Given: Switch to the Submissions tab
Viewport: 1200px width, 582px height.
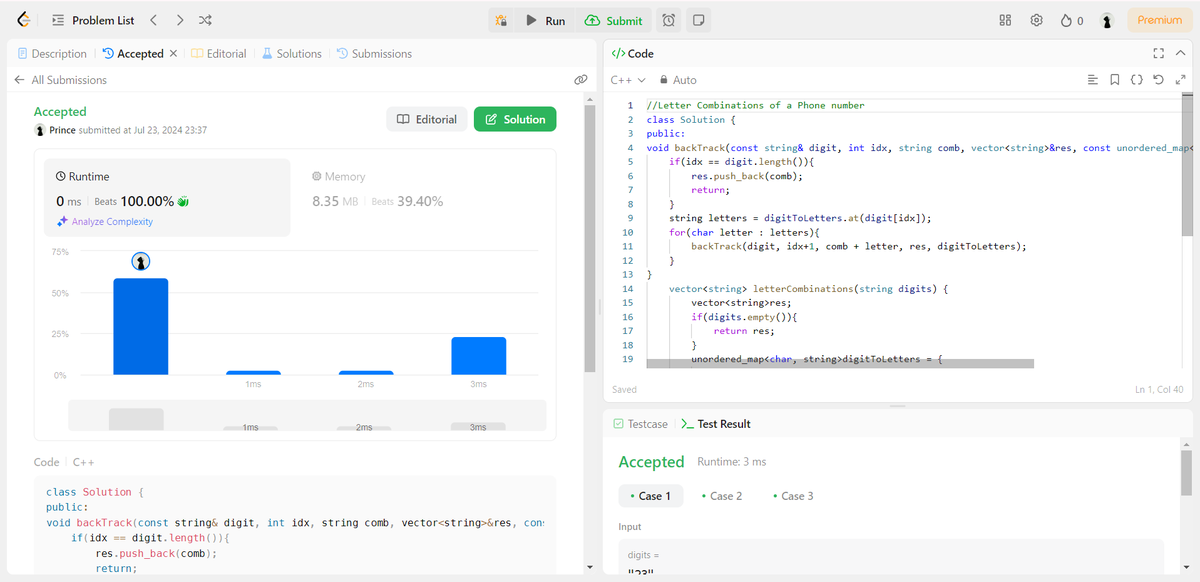Looking at the screenshot, I should pos(374,53).
